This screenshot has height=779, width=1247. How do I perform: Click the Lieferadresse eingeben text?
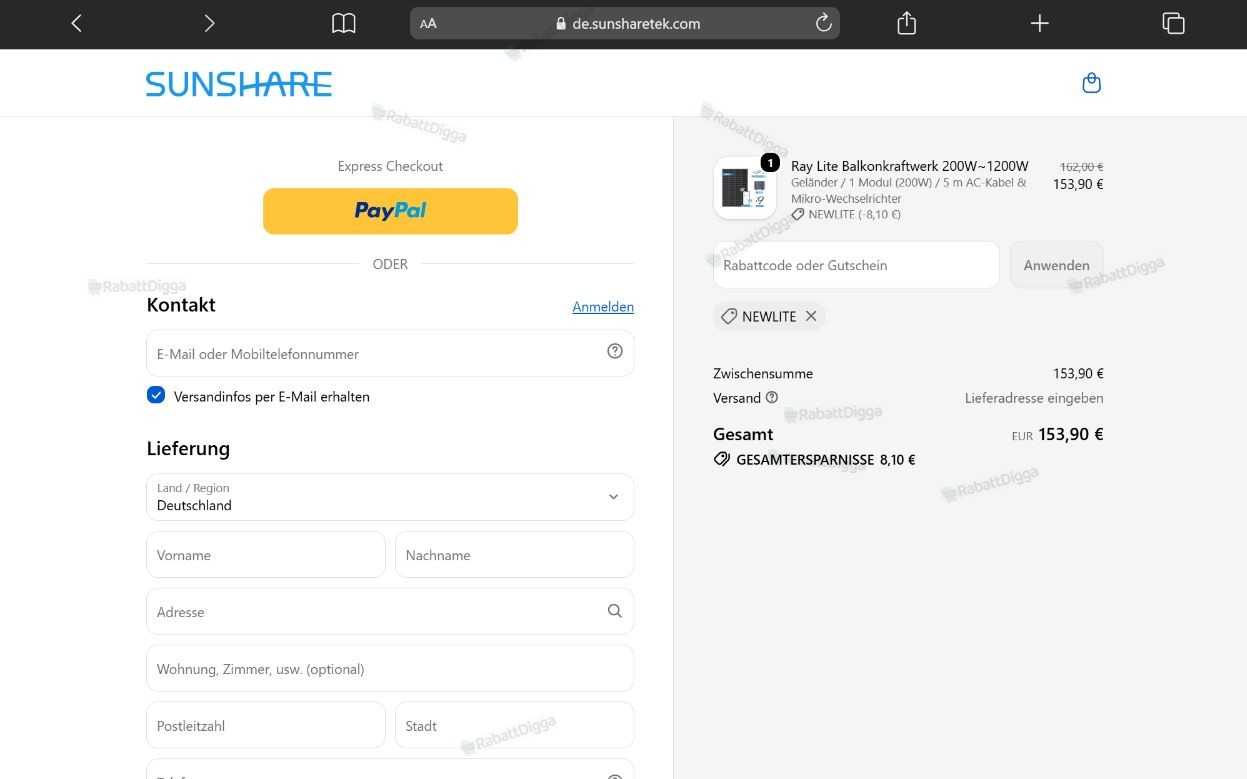click(1034, 398)
